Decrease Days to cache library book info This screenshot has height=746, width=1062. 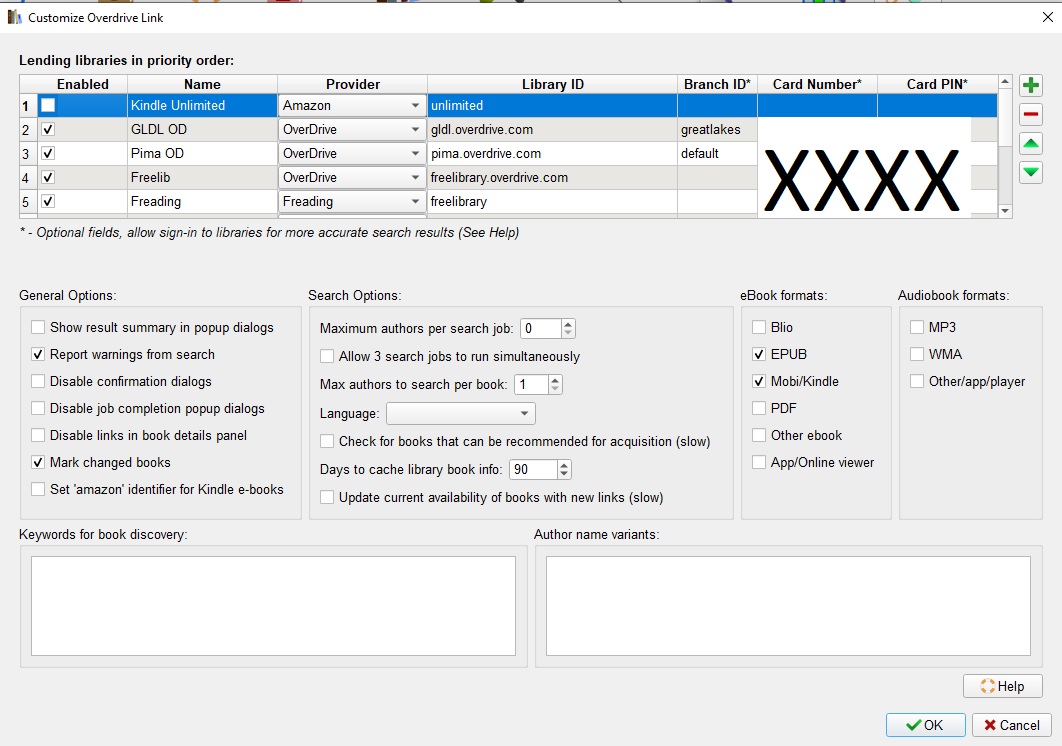(x=564, y=474)
